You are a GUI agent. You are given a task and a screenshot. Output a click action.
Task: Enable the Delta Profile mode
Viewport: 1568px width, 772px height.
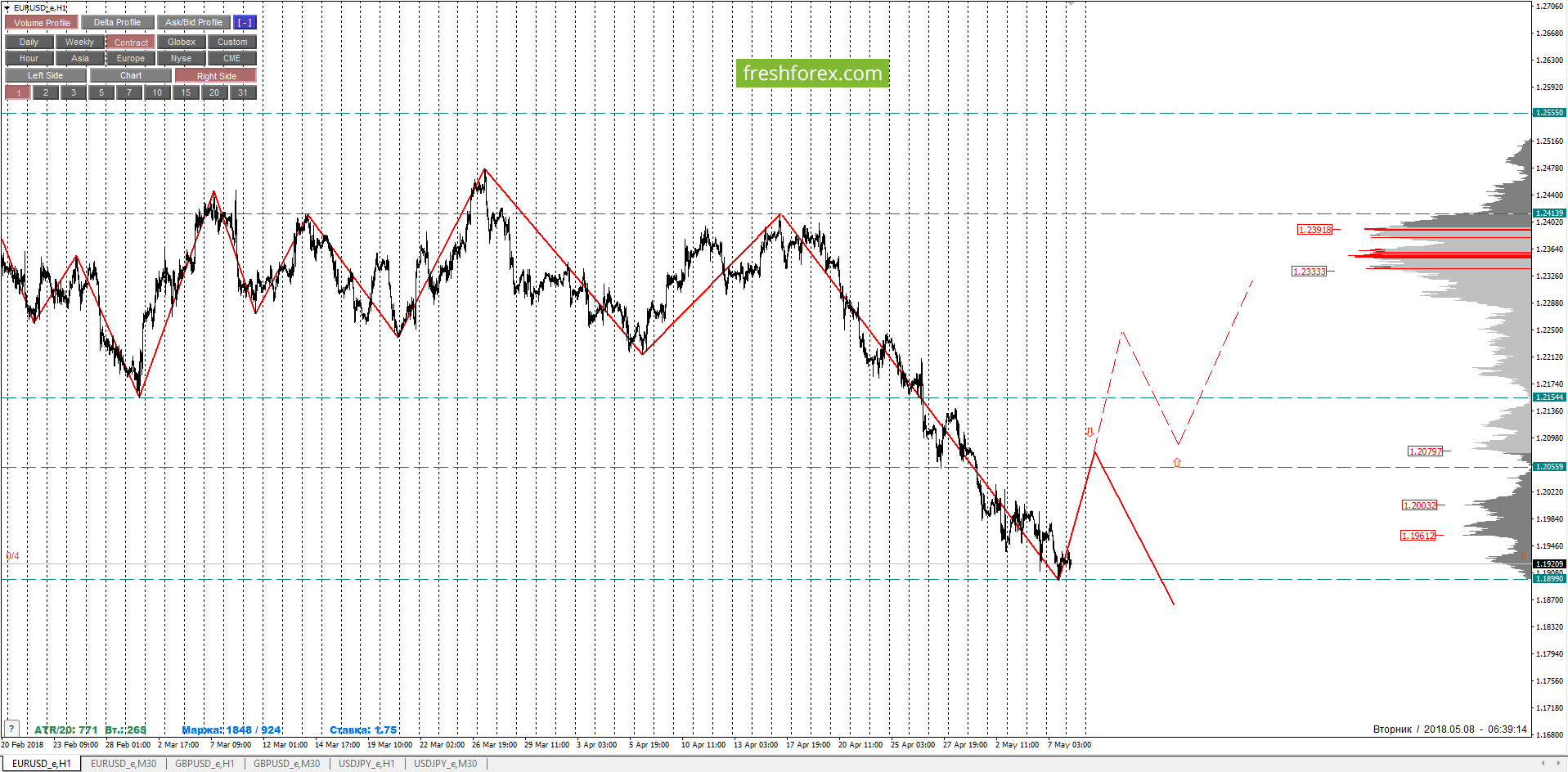pyautogui.click(x=117, y=23)
